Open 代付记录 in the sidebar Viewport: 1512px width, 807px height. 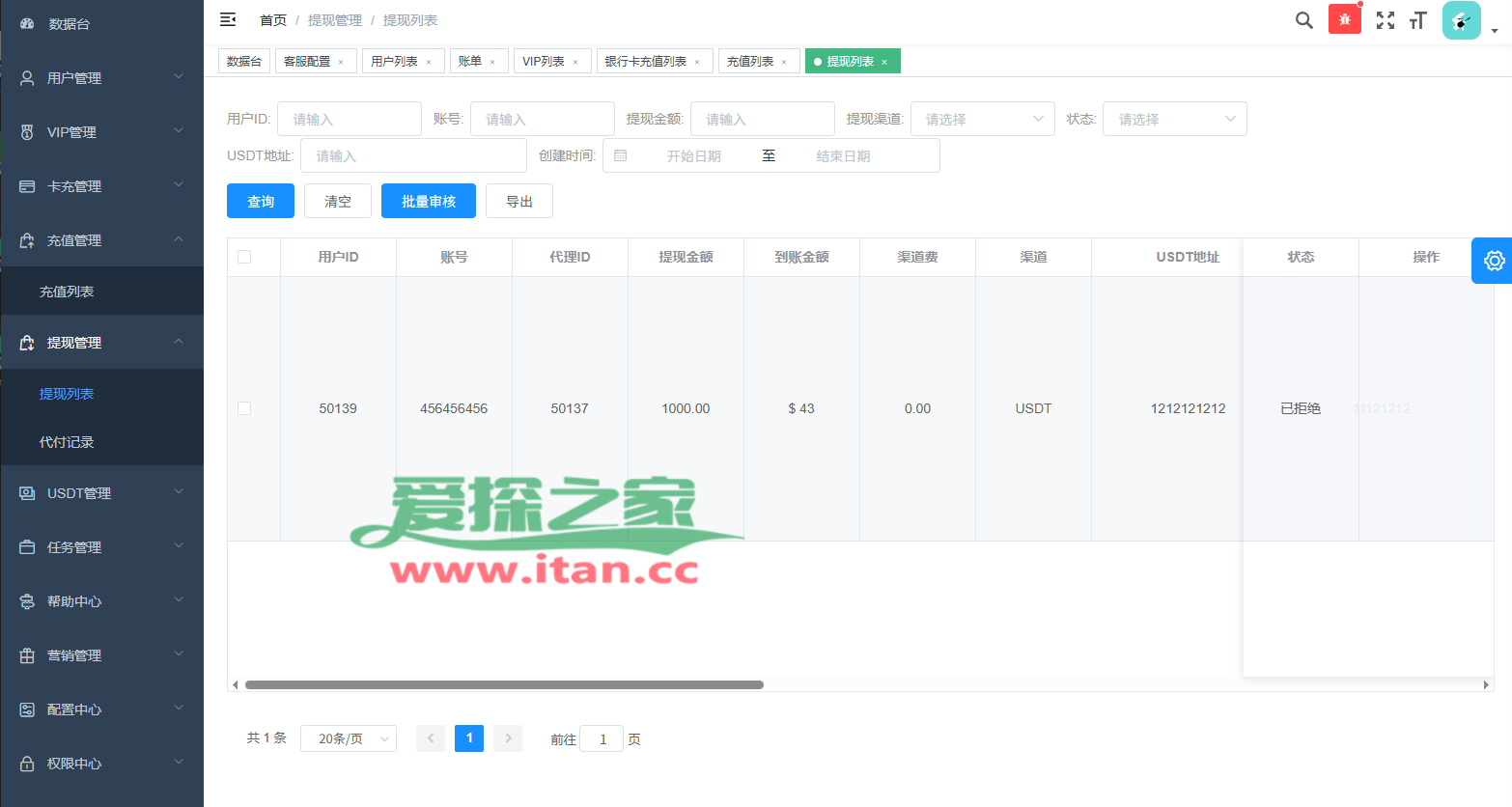coord(67,442)
